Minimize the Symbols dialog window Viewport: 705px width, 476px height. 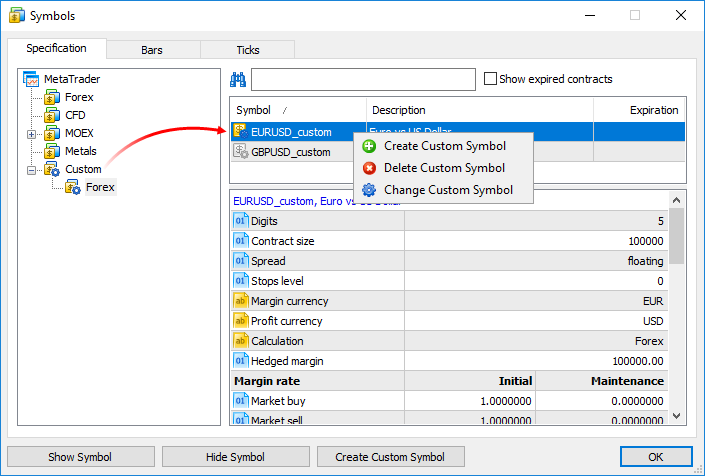pos(590,15)
